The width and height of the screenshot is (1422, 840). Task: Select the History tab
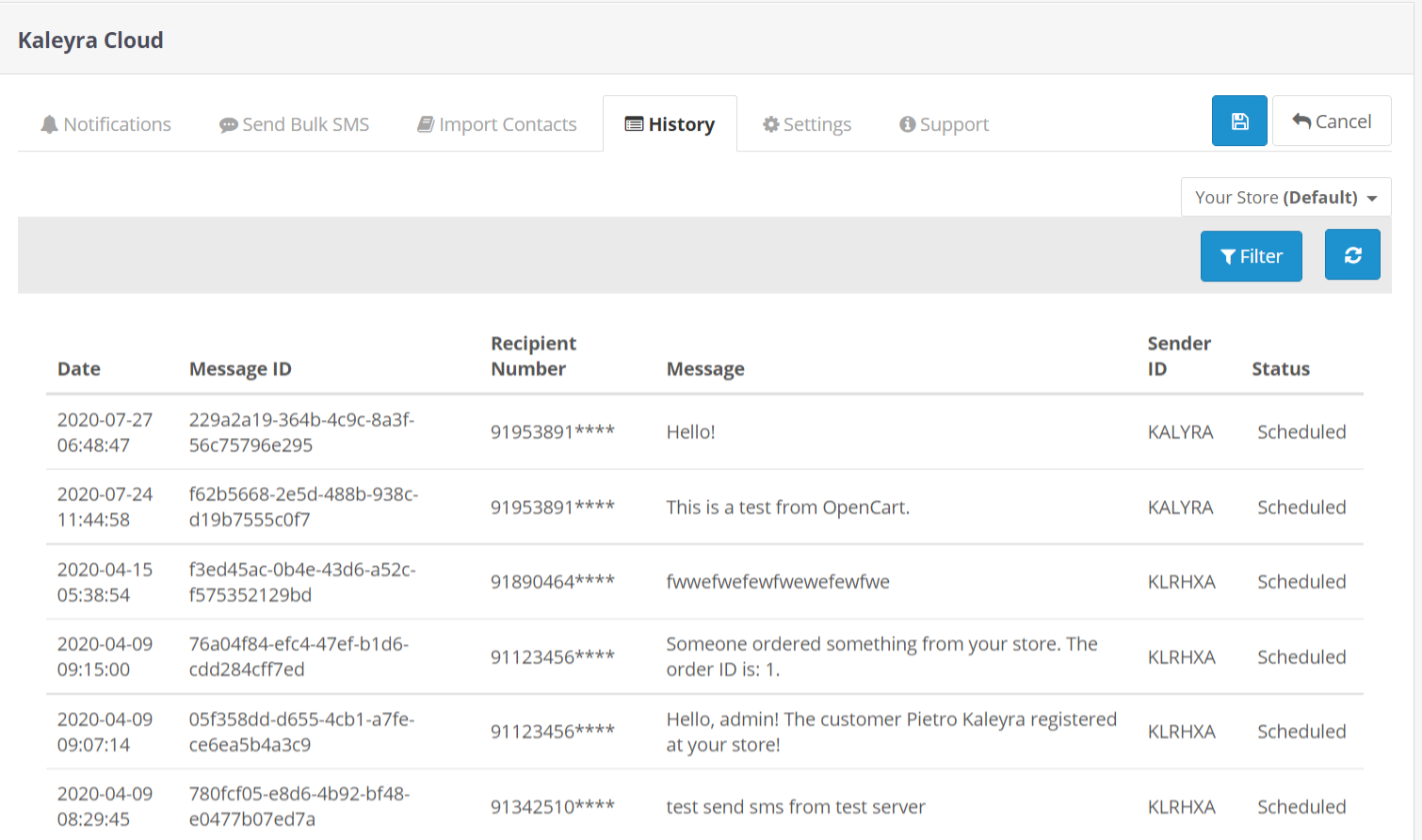tap(670, 124)
